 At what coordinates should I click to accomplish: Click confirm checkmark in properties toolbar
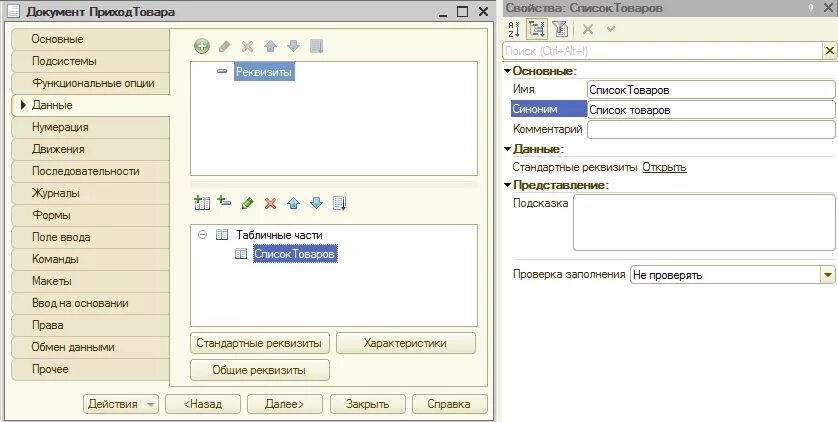coord(611,29)
